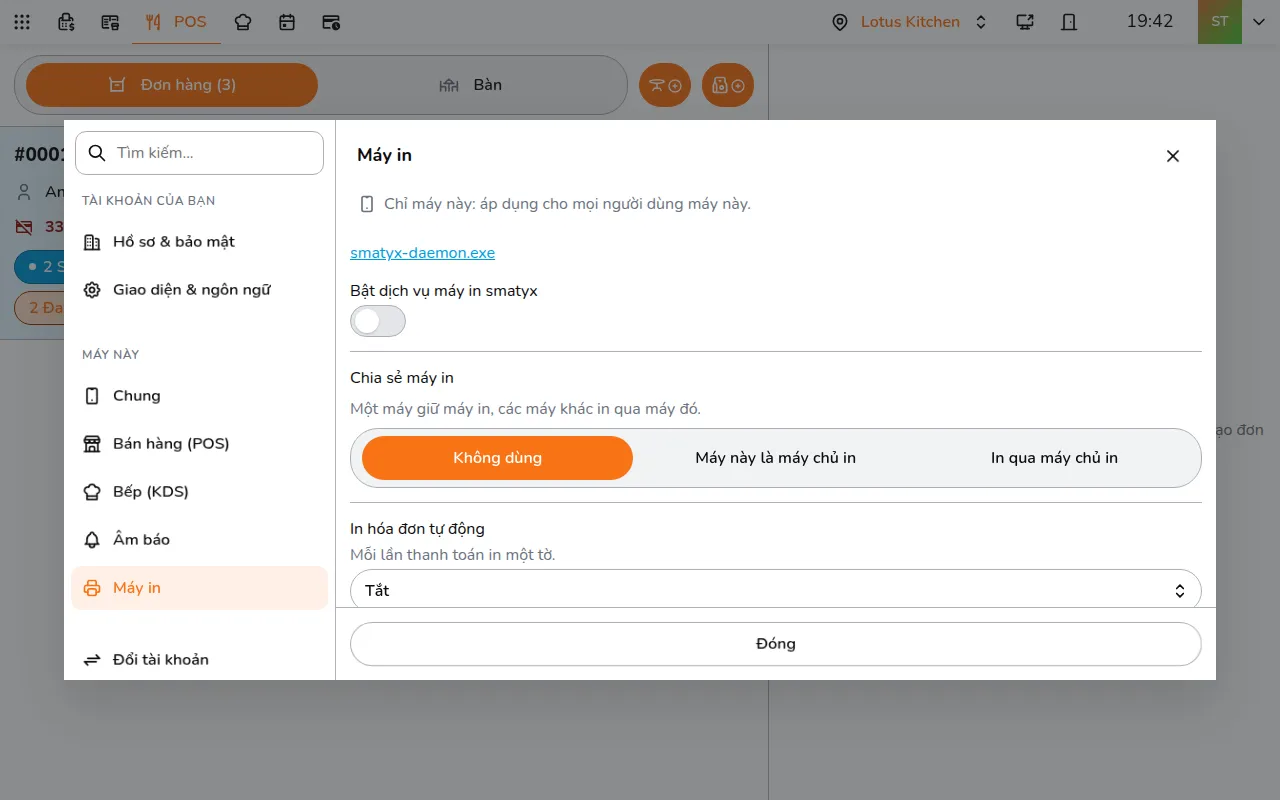
Task: Open Âm báo settings section
Action: [x=200, y=540]
